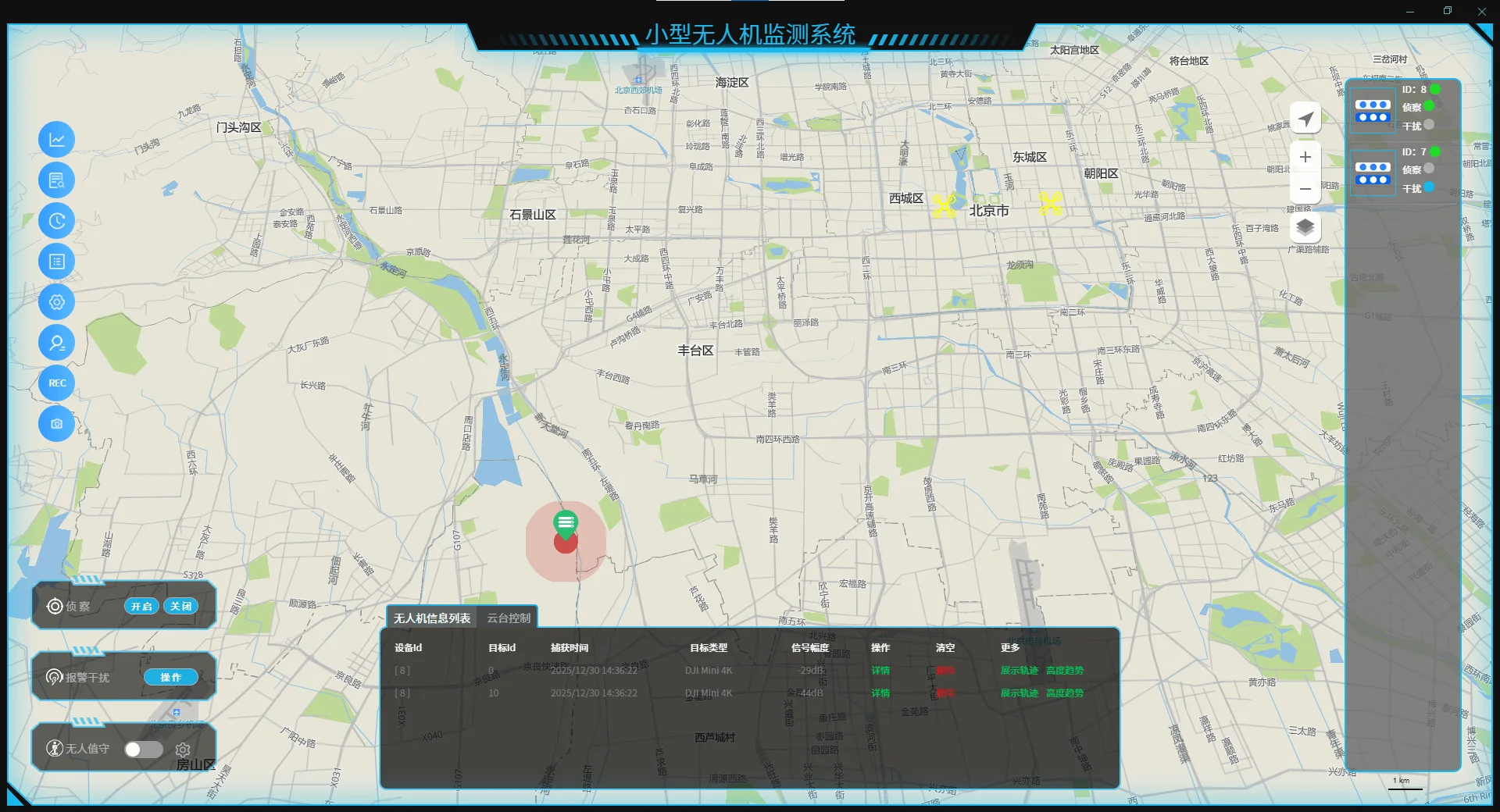1500x812 pixels.
Task: Open the log search document icon
Action: pos(57,180)
